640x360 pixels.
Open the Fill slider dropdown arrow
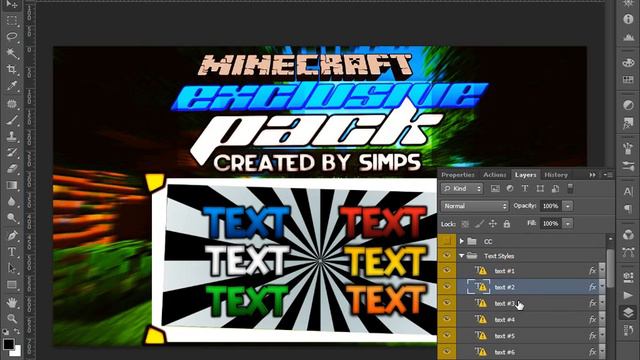[568, 224]
